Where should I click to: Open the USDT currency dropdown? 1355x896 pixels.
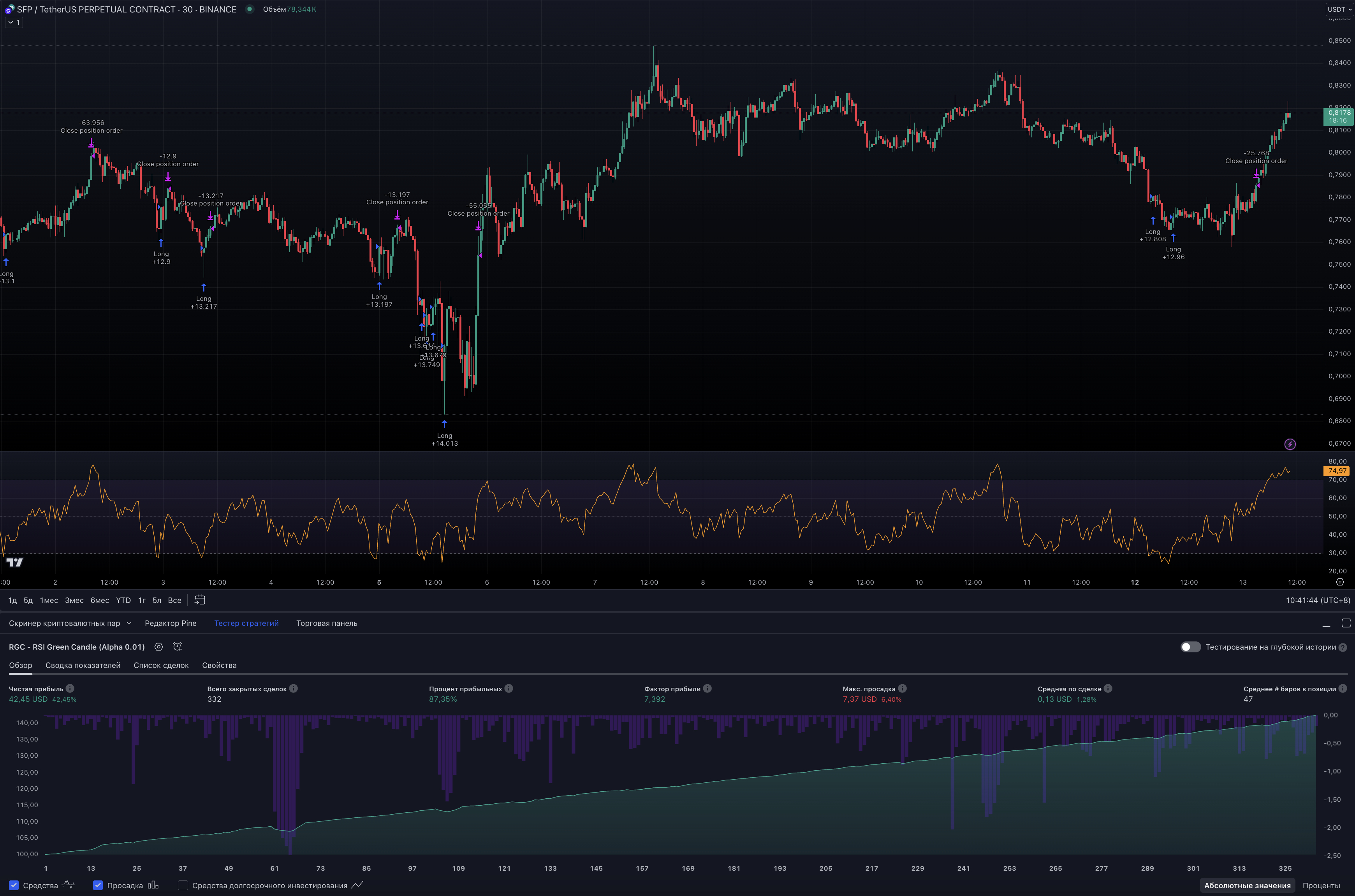point(1339,9)
